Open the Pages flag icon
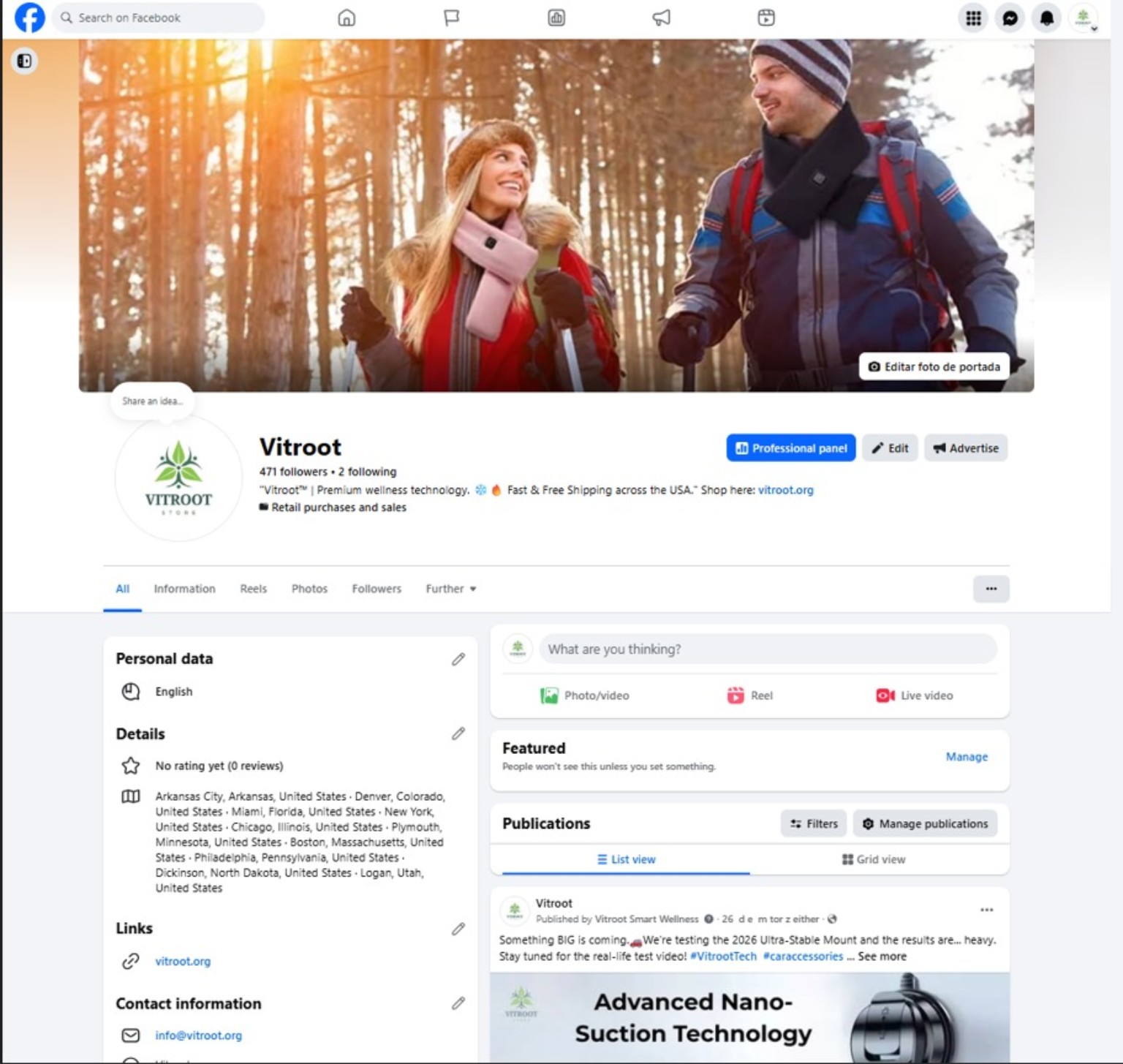 [x=452, y=18]
